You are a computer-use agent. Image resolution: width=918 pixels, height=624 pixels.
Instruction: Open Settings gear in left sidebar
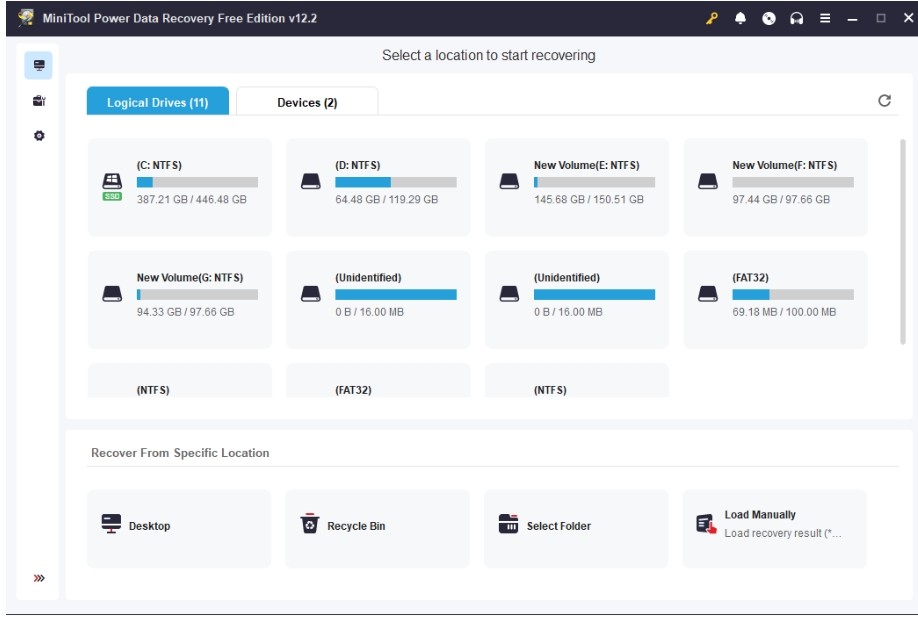(x=39, y=135)
